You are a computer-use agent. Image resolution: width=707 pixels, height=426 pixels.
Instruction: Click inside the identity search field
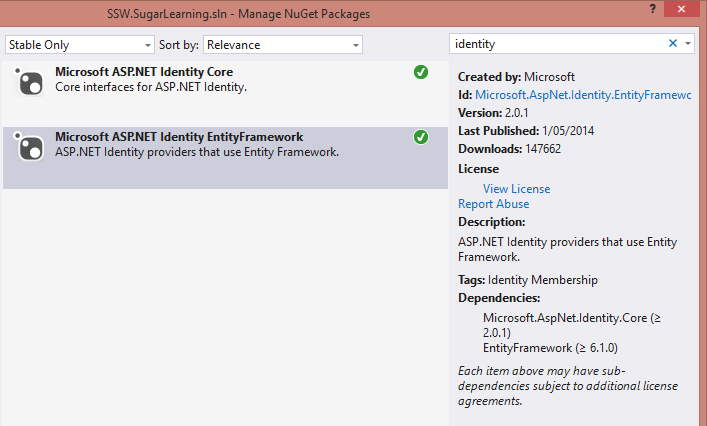point(555,44)
